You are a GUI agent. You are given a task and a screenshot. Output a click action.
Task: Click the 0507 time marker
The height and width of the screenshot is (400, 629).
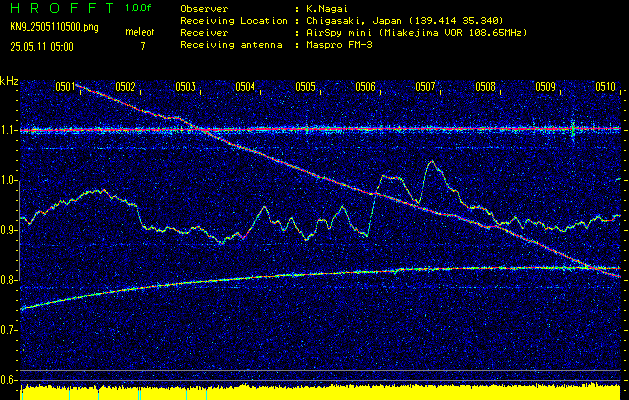[x=425, y=86]
